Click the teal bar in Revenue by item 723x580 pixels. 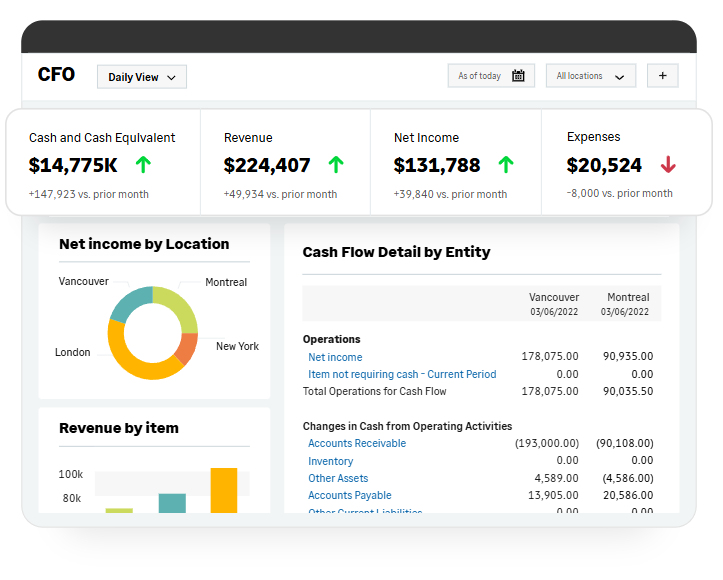click(x=172, y=503)
